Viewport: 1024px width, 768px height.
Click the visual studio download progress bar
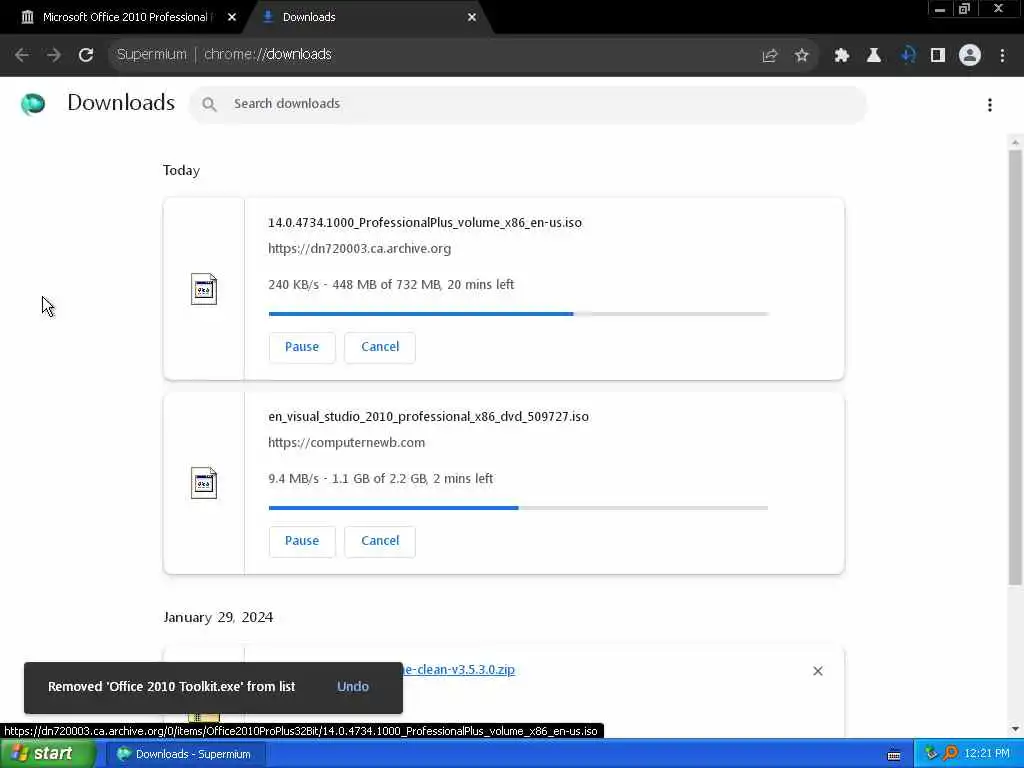518,508
